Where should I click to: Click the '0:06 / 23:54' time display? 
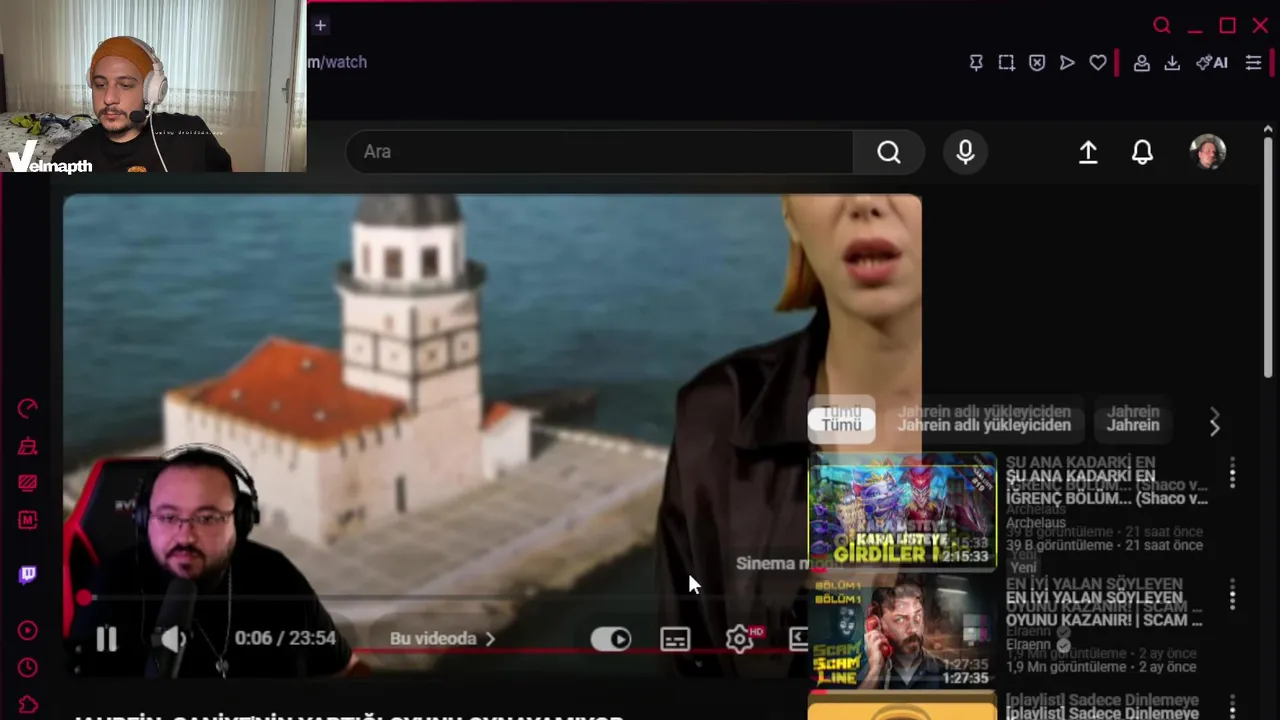tap(285, 639)
